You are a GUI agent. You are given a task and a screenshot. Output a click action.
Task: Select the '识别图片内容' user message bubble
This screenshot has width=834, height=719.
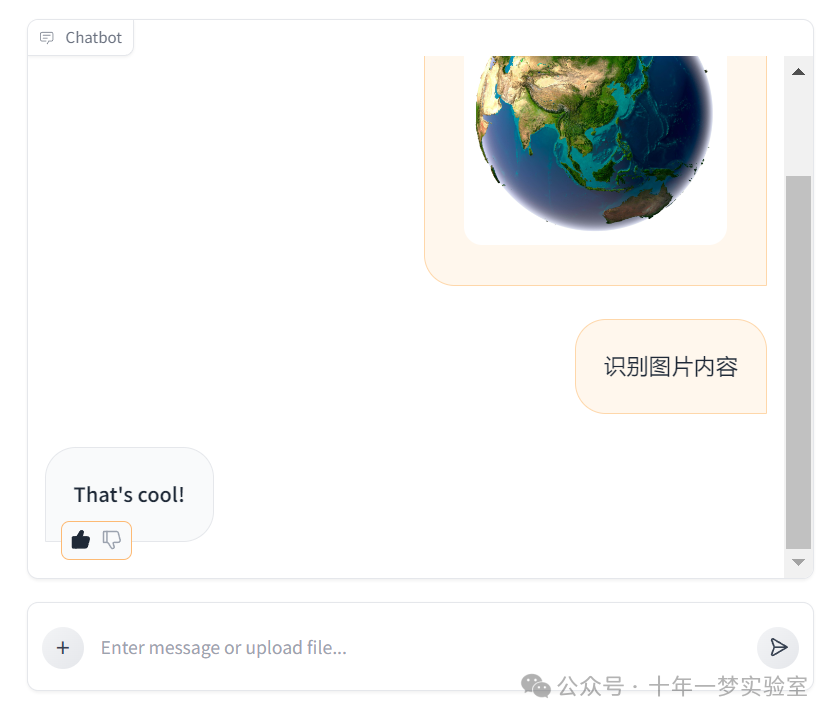click(x=671, y=366)
